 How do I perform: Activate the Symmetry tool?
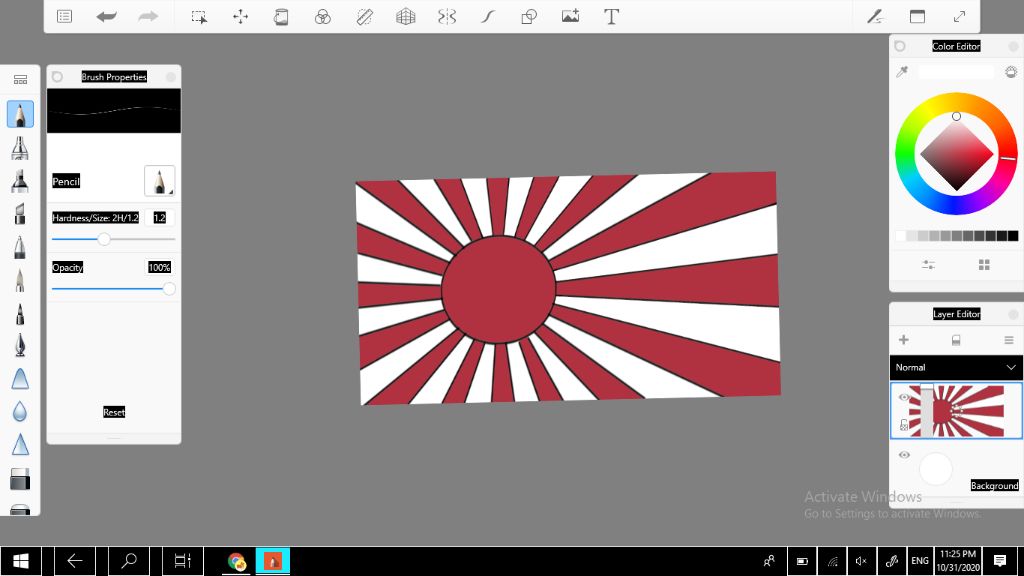447,16
